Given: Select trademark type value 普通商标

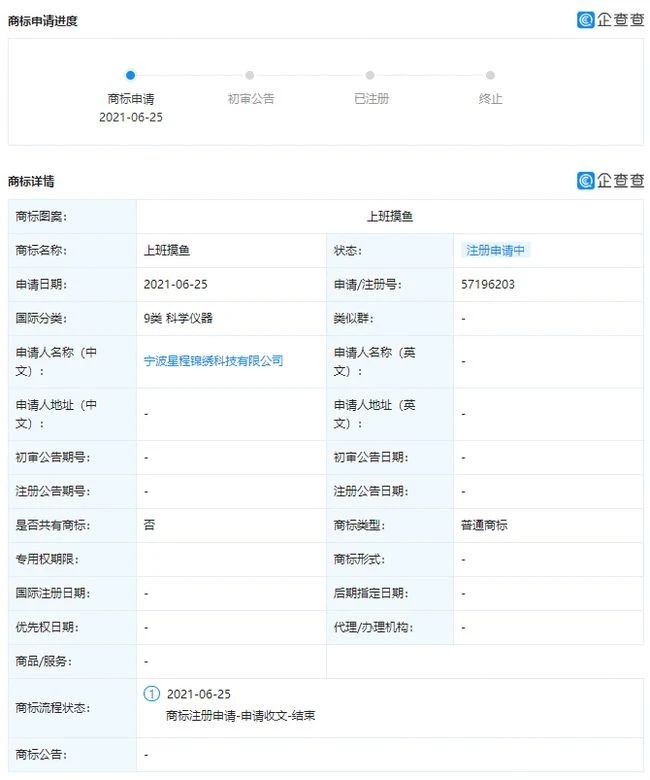Looking at the screenshot, I should (x=484, y=525).
